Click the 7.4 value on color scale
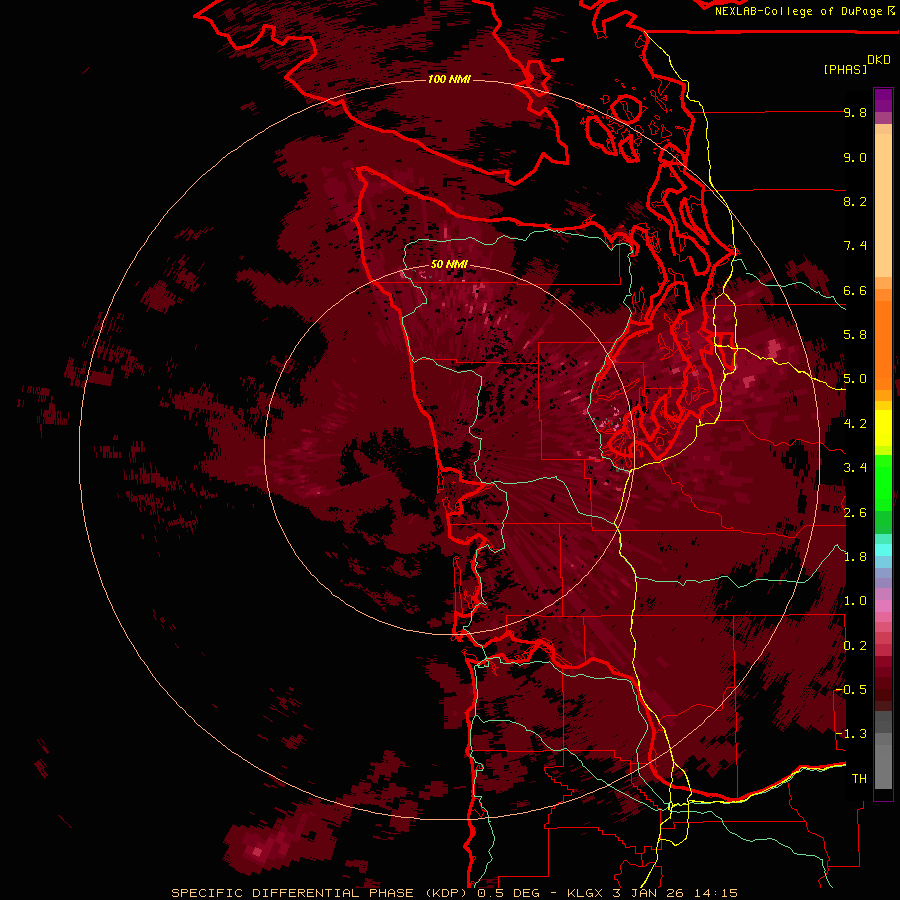The image size is (900, 900). [855, 246]
